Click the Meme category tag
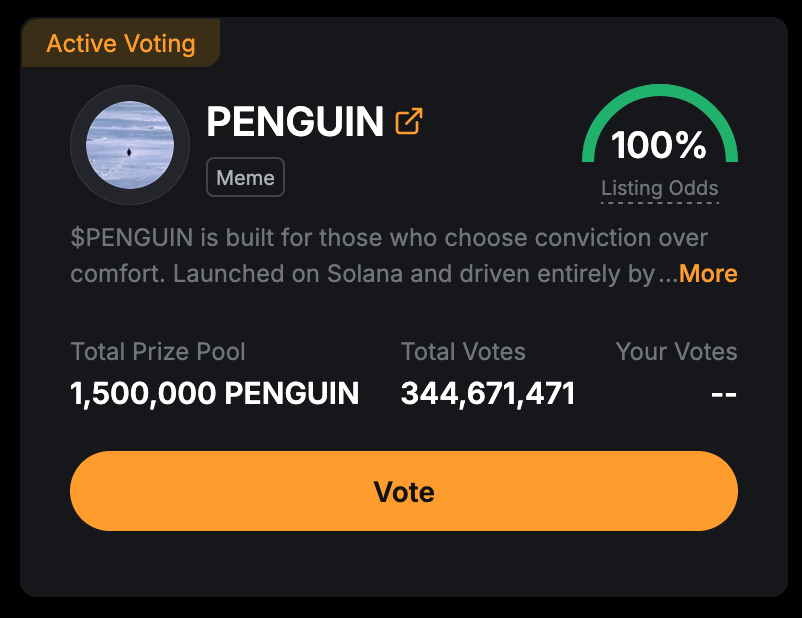 coord(245,177)
